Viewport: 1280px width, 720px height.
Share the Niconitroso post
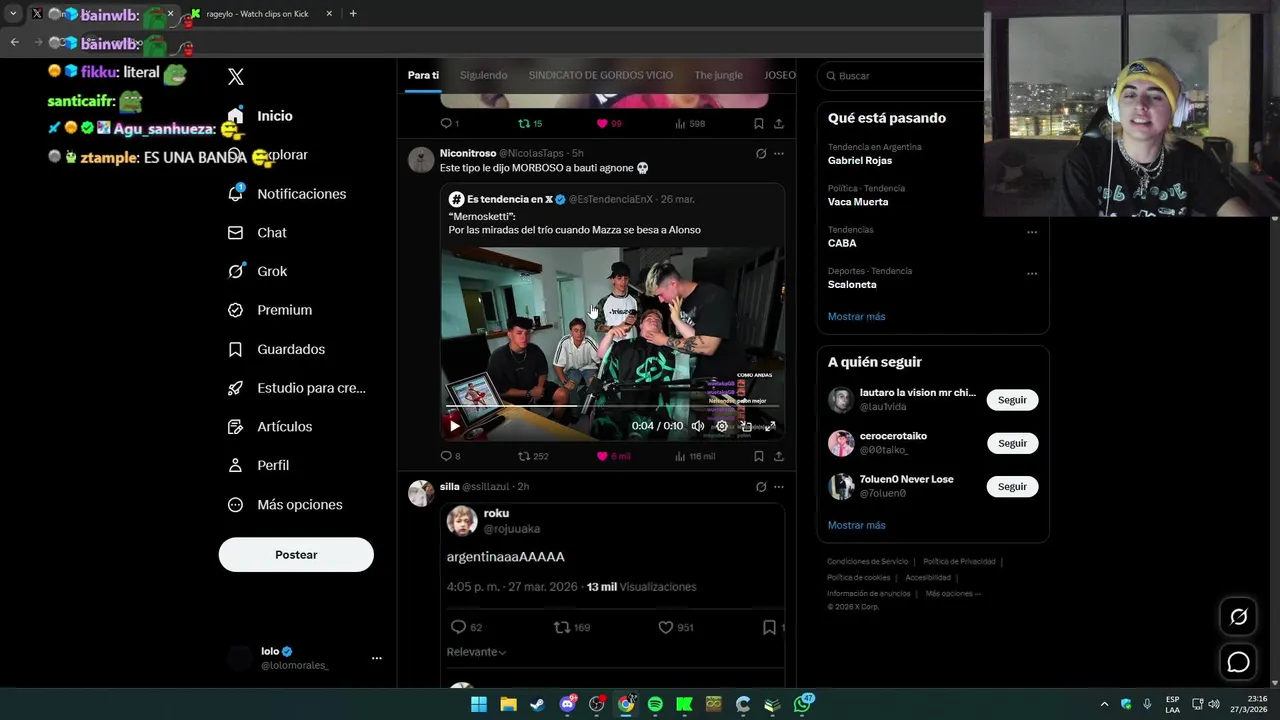(x=779, y=456)
